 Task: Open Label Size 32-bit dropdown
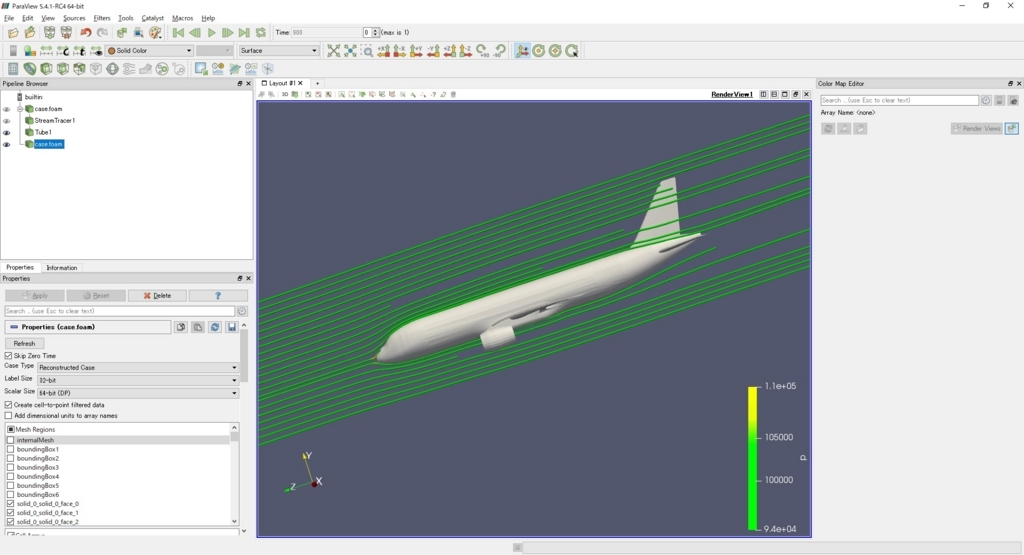coord(138,380)
